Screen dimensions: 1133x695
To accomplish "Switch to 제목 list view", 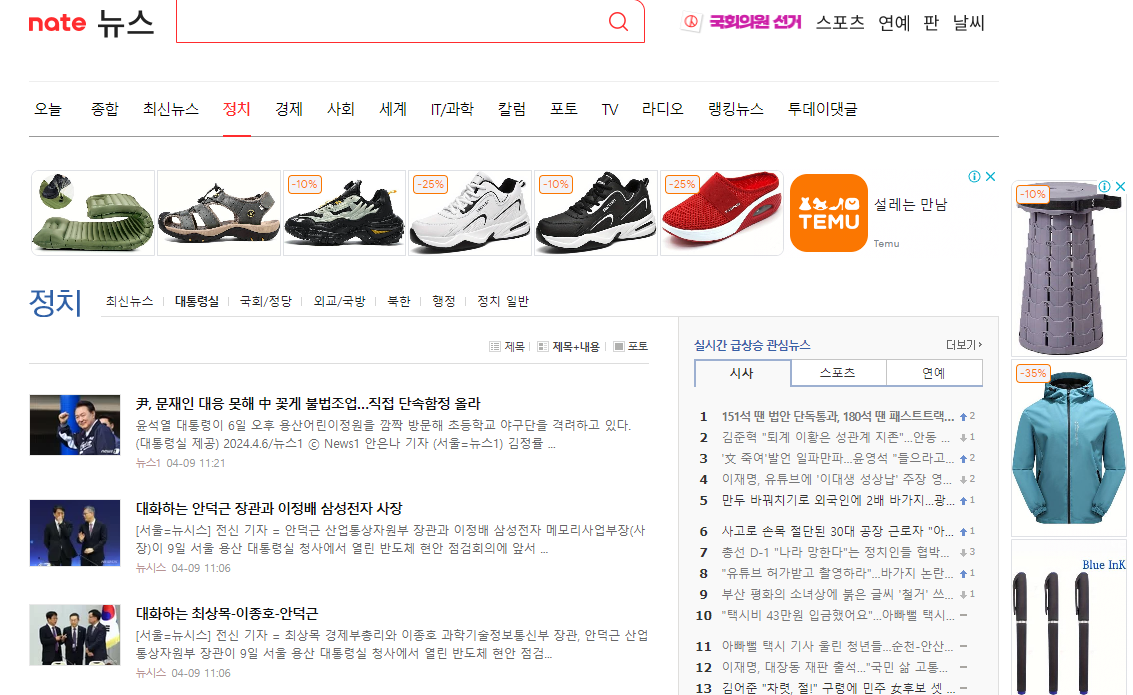I will 507,347.
